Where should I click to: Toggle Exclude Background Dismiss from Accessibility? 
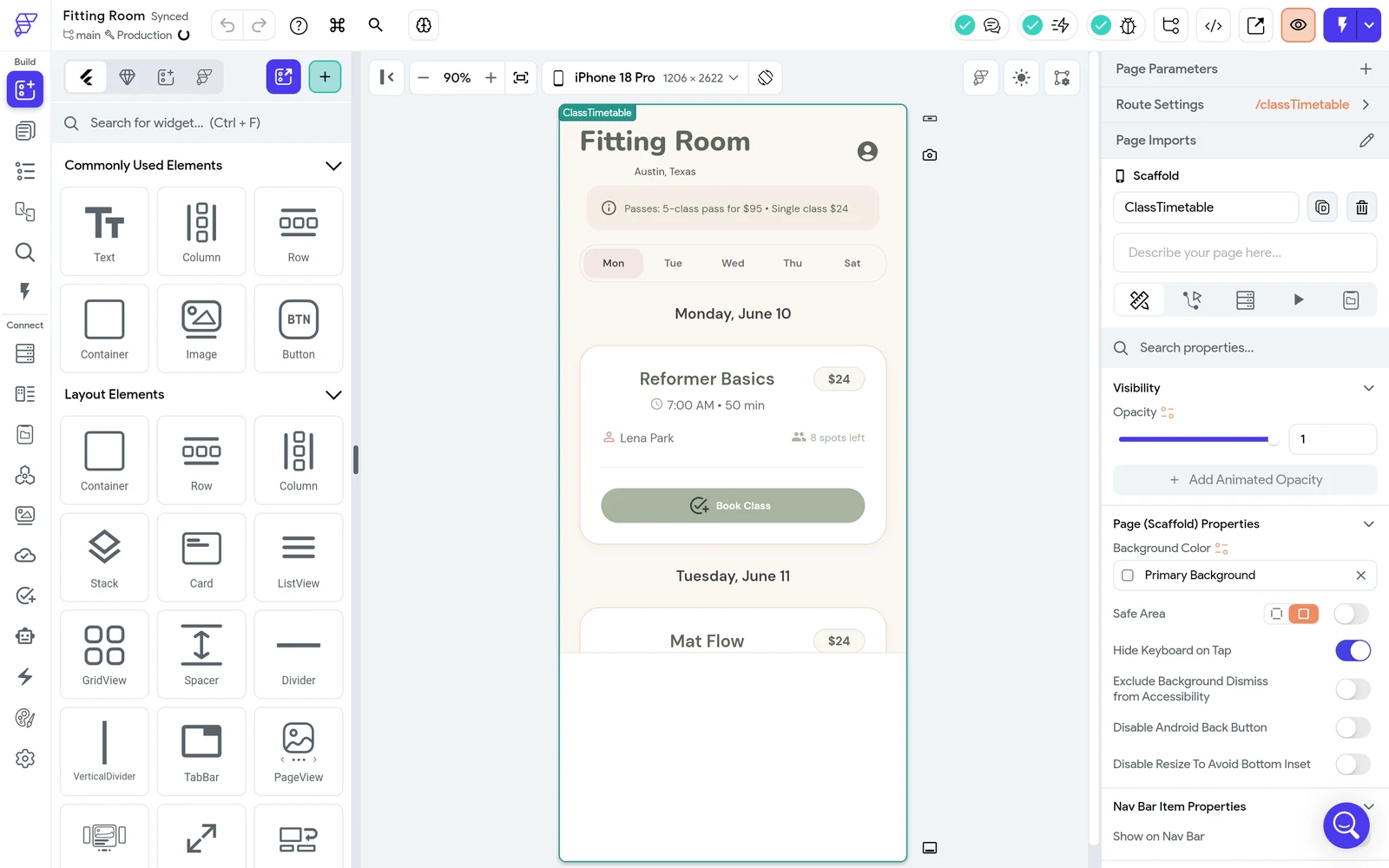1353,689
